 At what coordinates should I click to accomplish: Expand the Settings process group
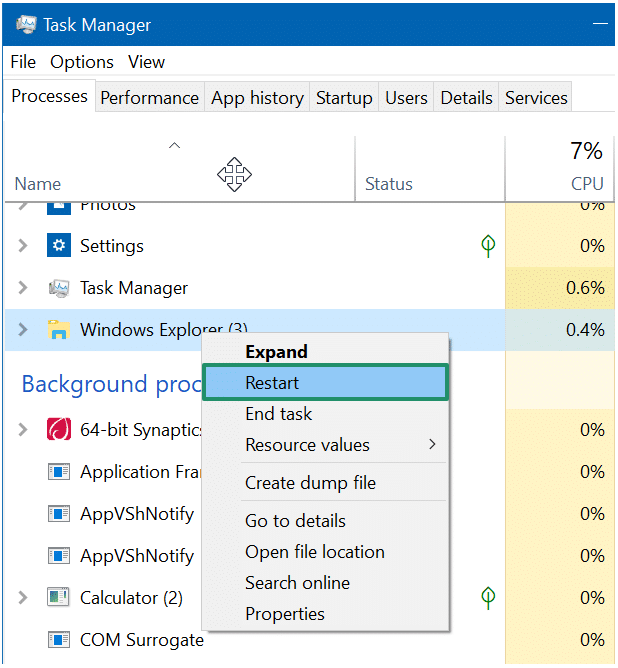coord(23,245)
